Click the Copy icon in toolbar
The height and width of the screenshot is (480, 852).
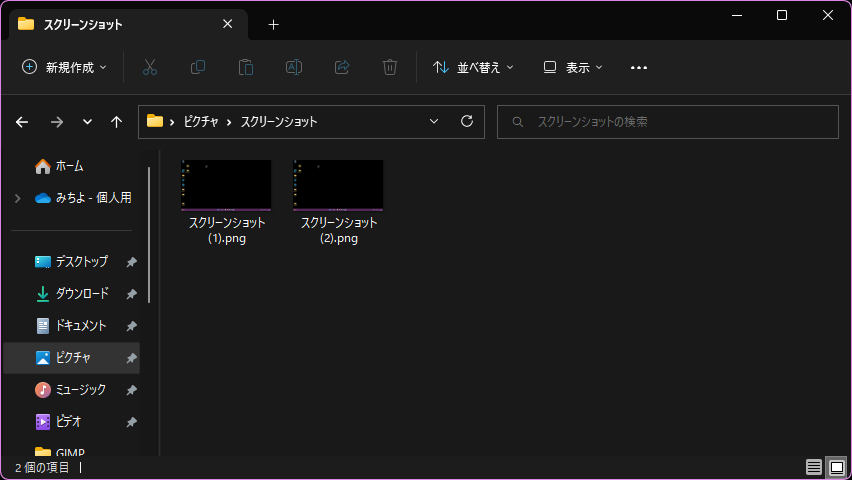[198, 67]
